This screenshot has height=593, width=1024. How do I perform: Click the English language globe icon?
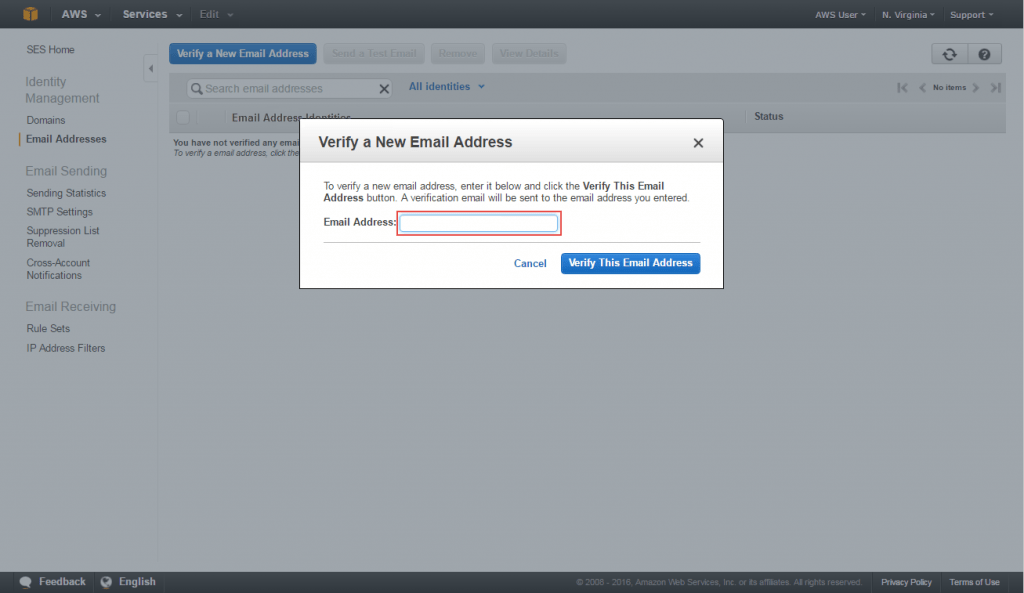(107, 582)
